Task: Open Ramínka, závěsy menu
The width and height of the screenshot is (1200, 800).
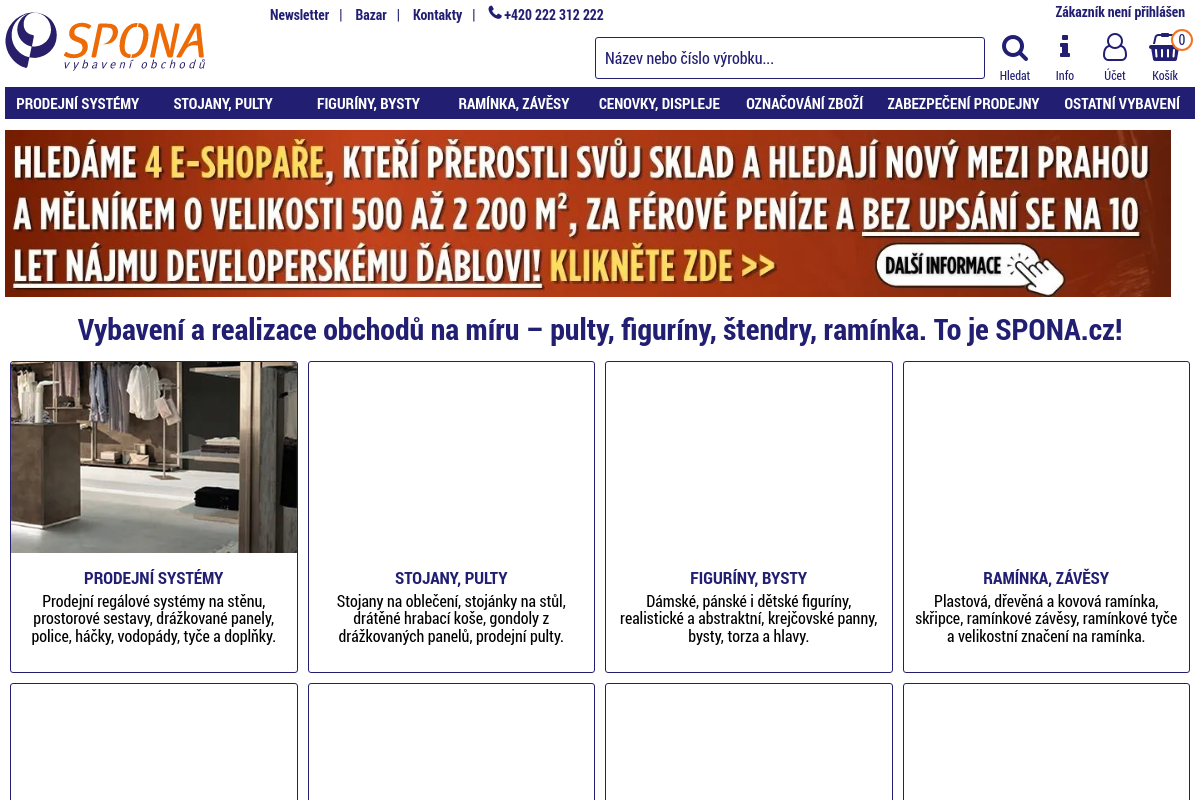Action: click(x=514, y=103)
